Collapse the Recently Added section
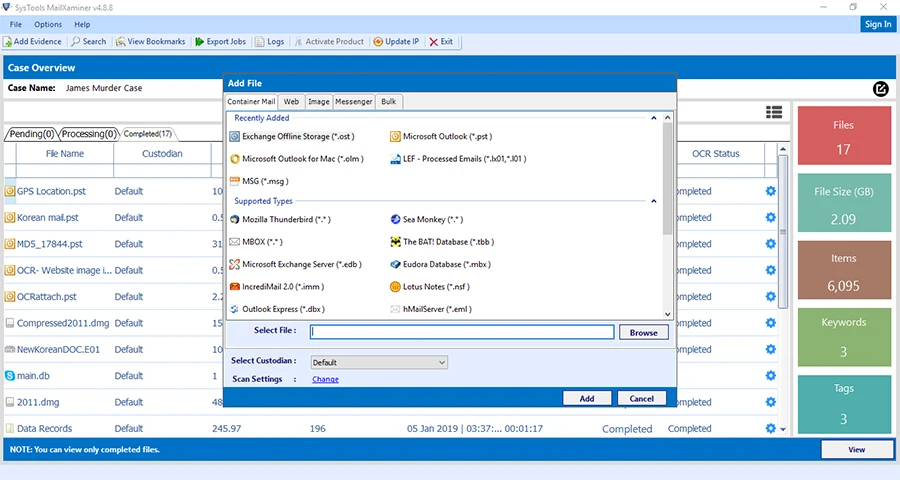This screenshot has height=480, width=900. pyautogui.click(x=653, y=118)
